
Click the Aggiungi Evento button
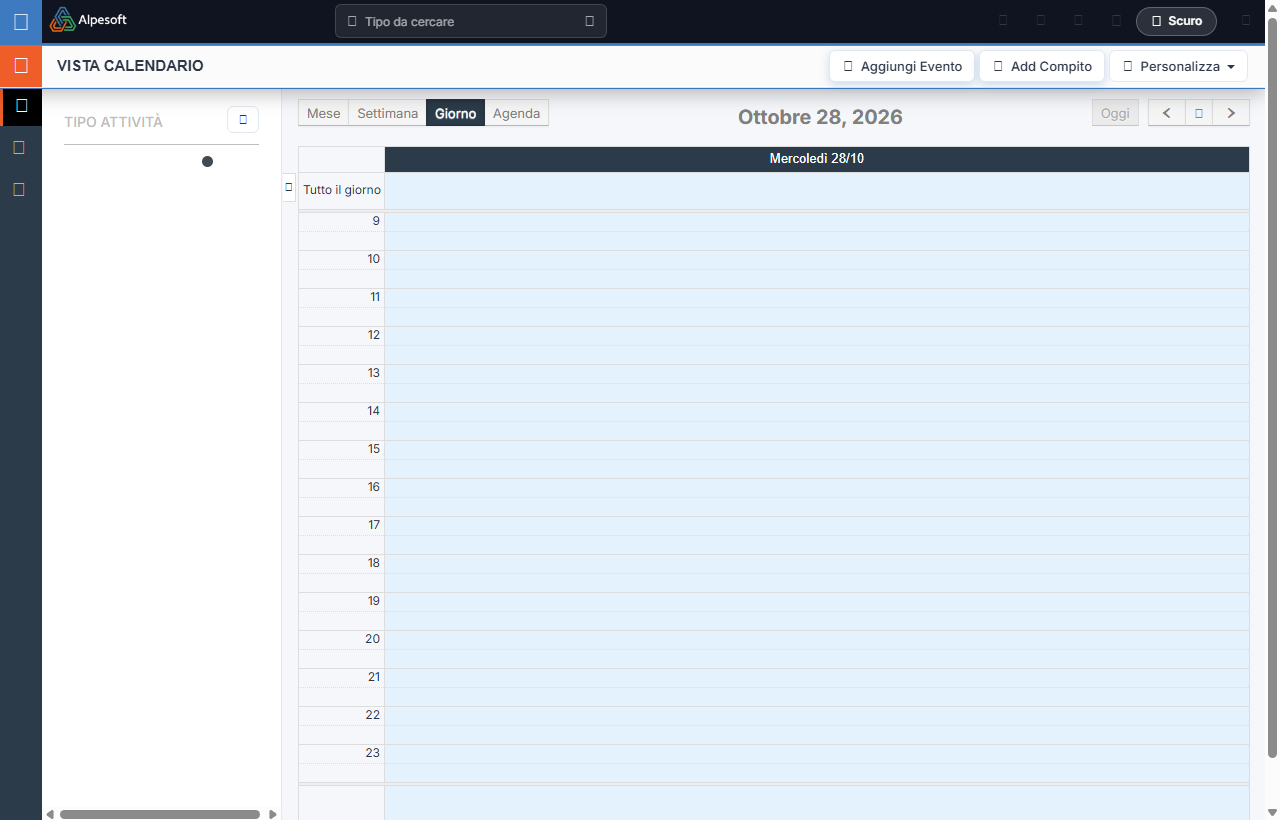902,66
